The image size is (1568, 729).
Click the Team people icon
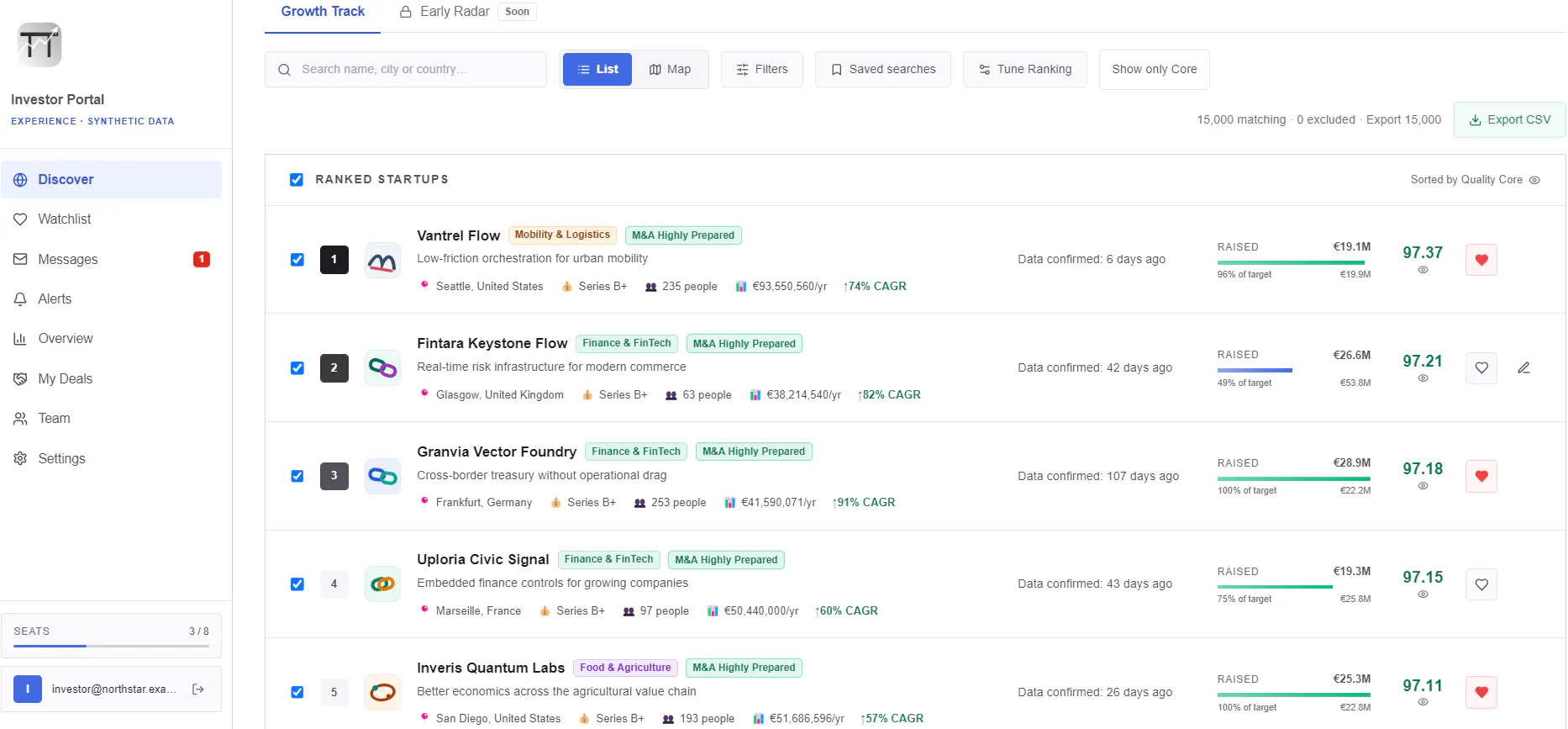tap(20, 418)
